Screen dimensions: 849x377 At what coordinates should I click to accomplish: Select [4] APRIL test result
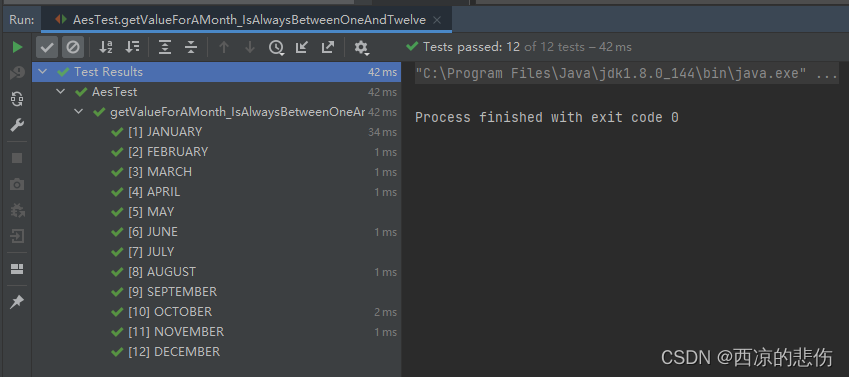coord(217,192)
